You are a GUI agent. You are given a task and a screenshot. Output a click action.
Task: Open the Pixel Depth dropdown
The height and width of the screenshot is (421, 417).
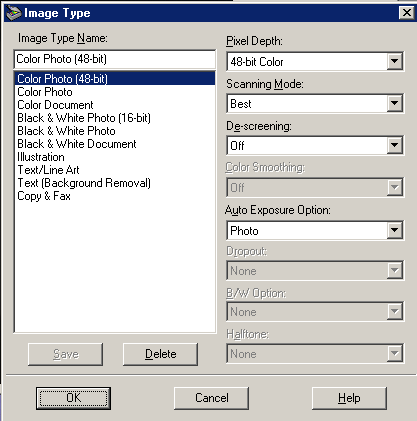pos(394,61)
